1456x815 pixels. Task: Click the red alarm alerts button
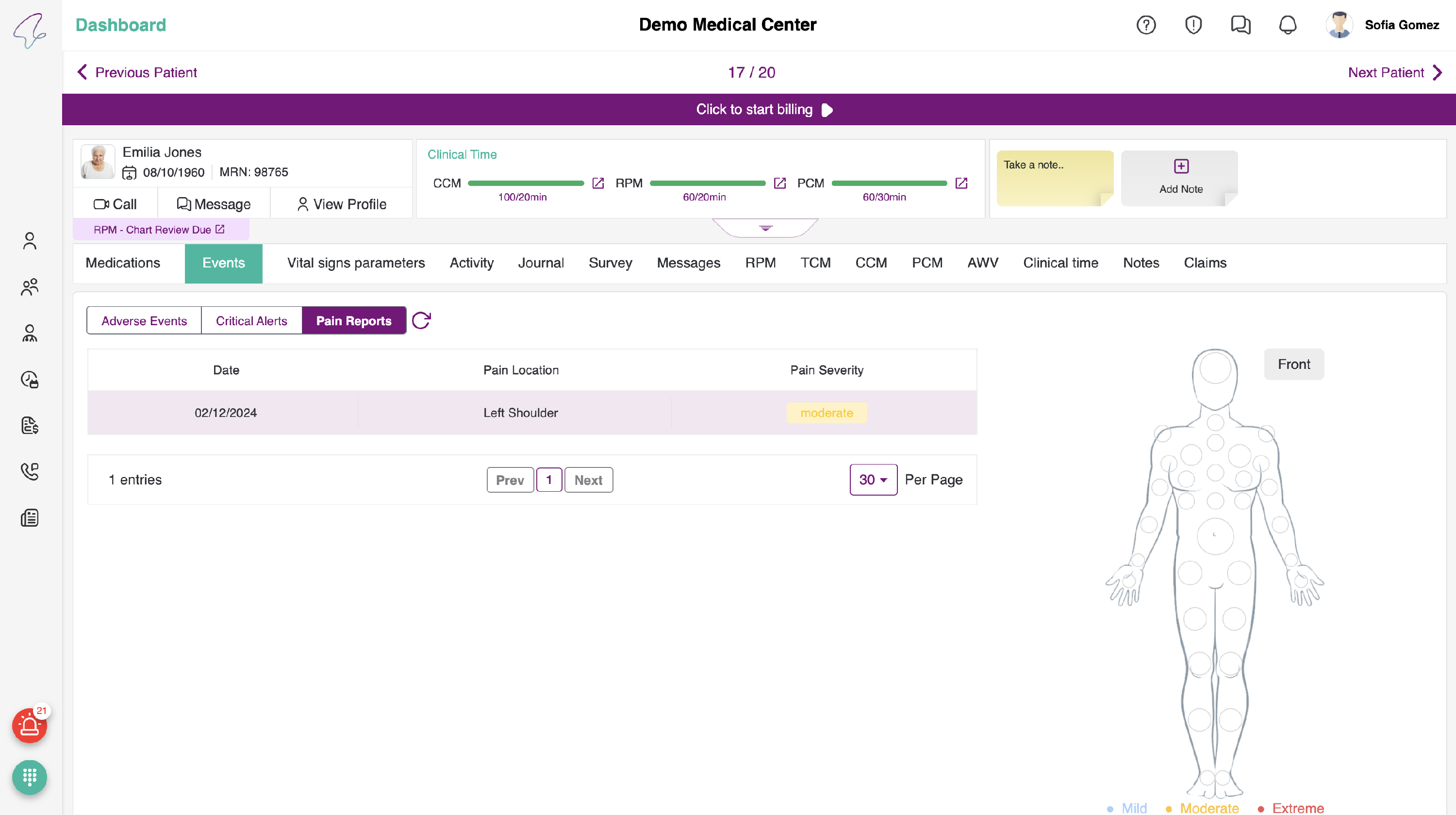(30, 726)
